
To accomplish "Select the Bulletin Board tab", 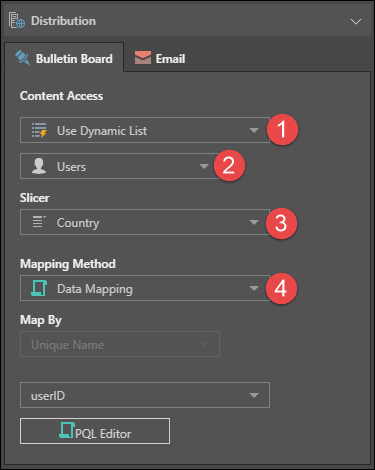I will click(64, 57).
